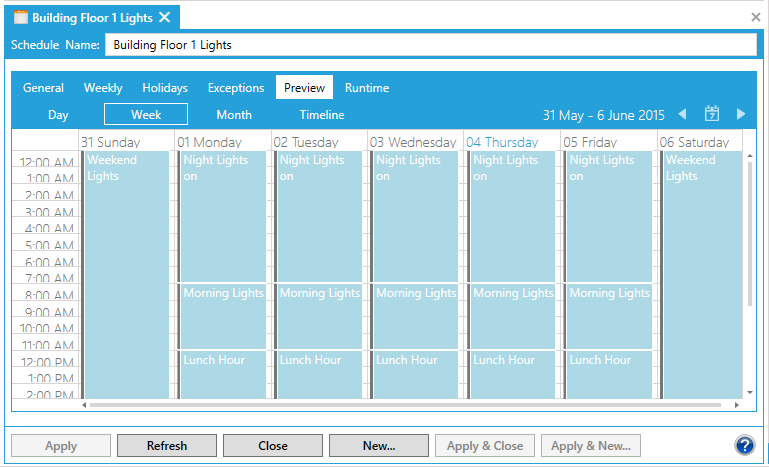Switch preview to Timeline view
The width and height of the screenshot is (769, 467).
click(321, 115)
